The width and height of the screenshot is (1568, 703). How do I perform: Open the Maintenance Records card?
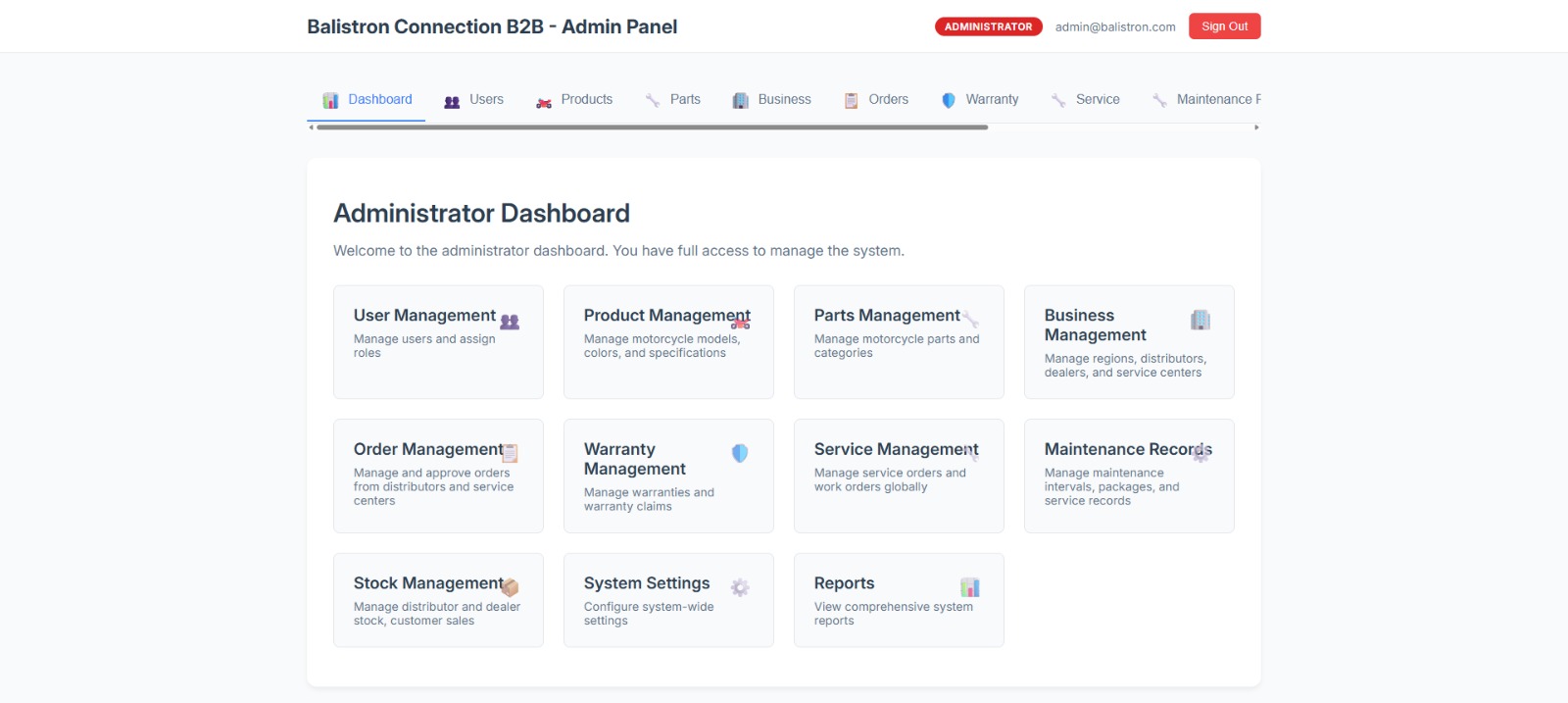1128,476
